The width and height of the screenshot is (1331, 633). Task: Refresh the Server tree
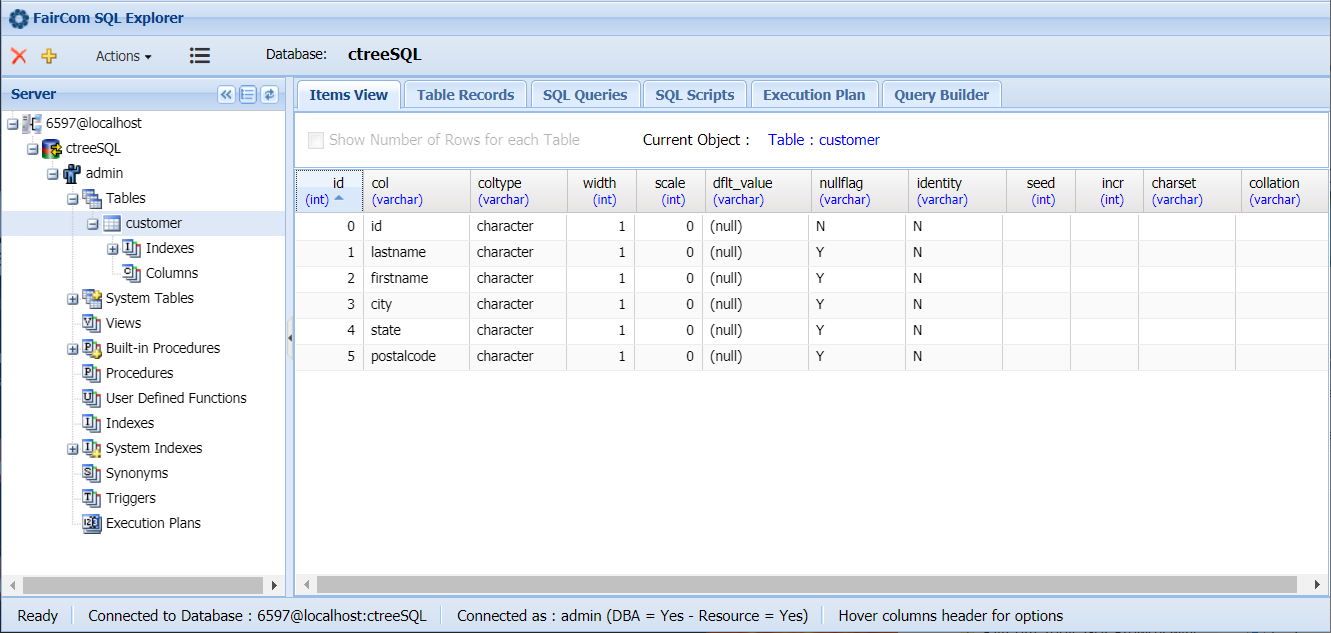tap(268, 94)
